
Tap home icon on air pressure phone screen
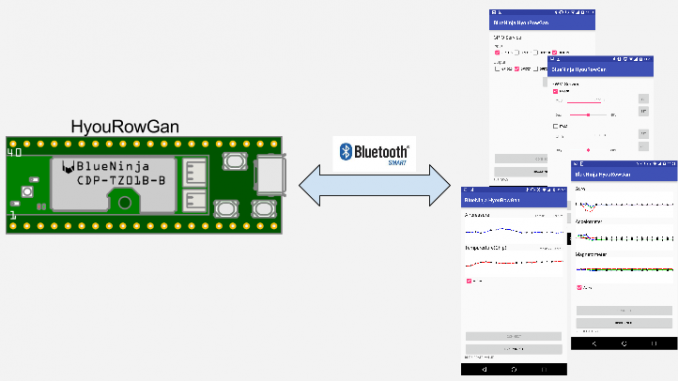514,369
